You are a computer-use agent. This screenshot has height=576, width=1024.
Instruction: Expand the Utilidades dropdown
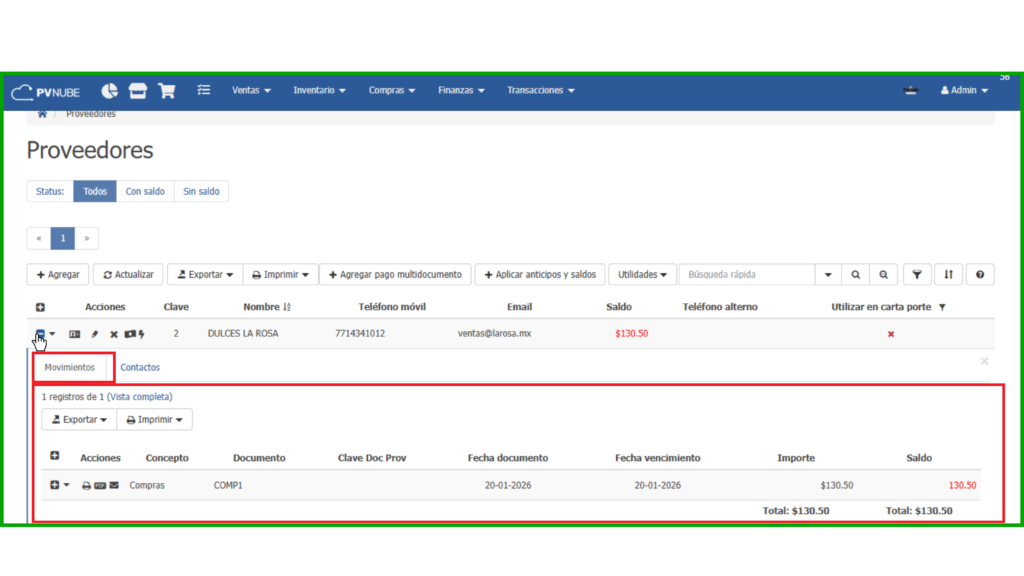pyautogui.click(x=641, y=274)
